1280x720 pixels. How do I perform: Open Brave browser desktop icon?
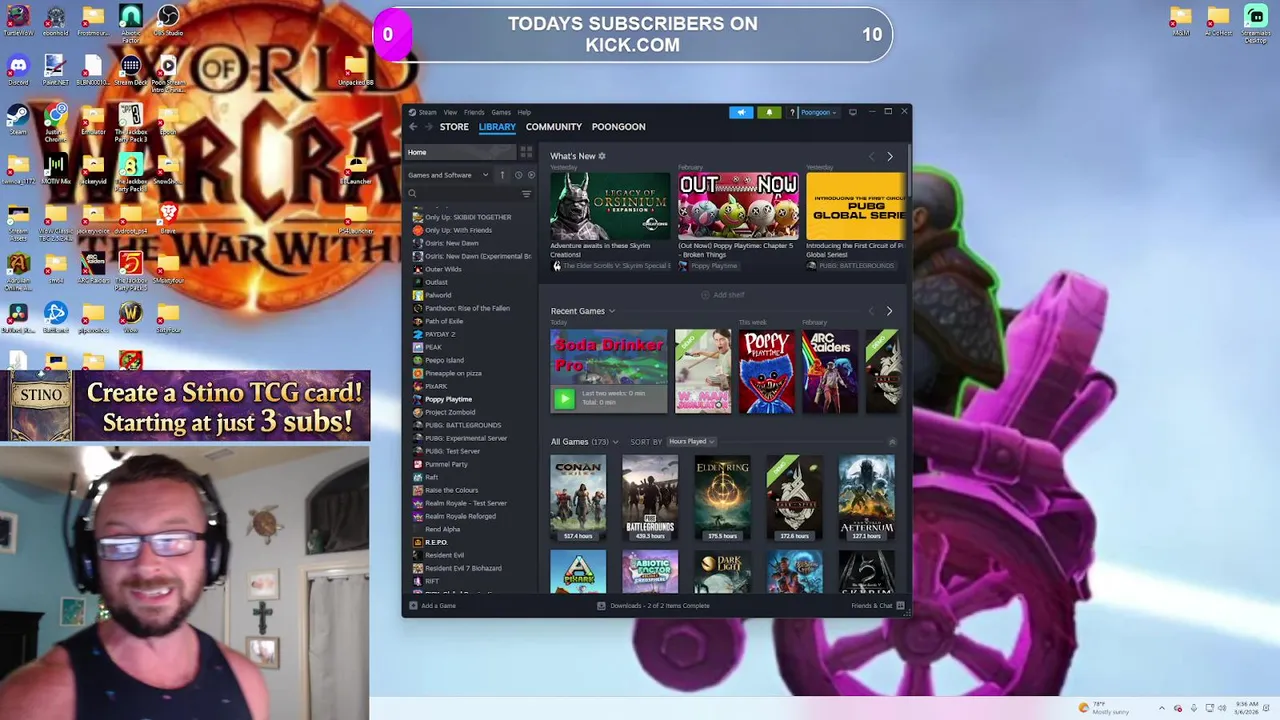pos(168,217)
